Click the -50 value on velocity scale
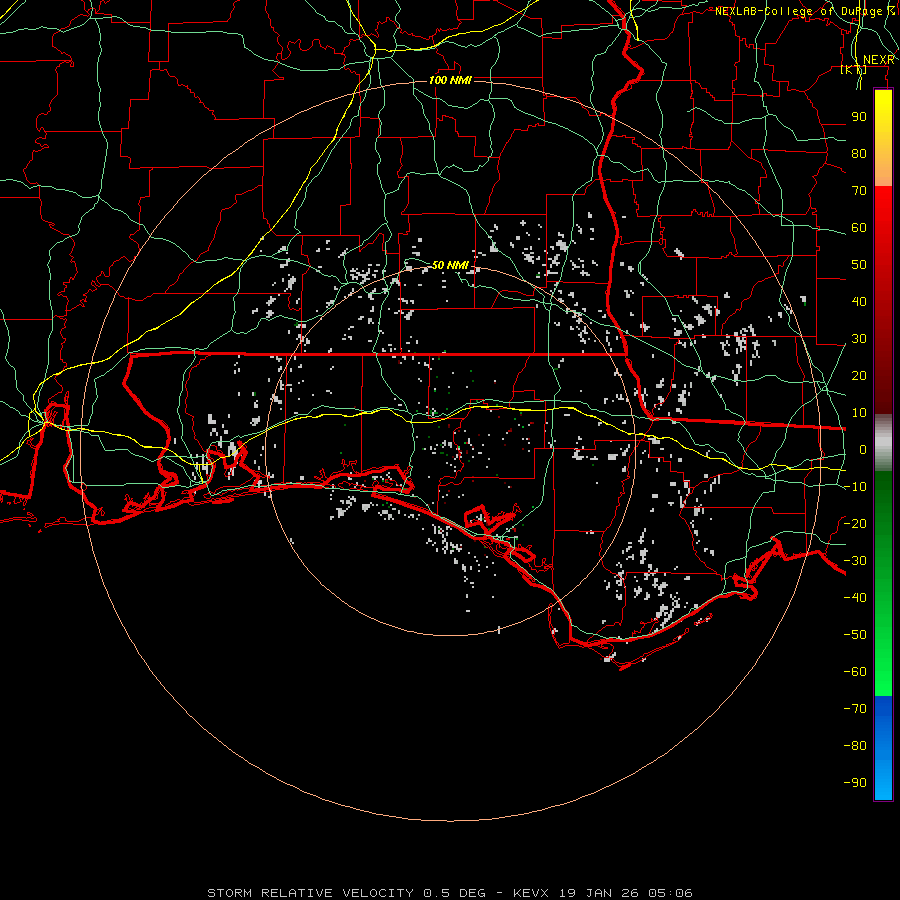This screenshot has height=900, width=900. [855, 635]
